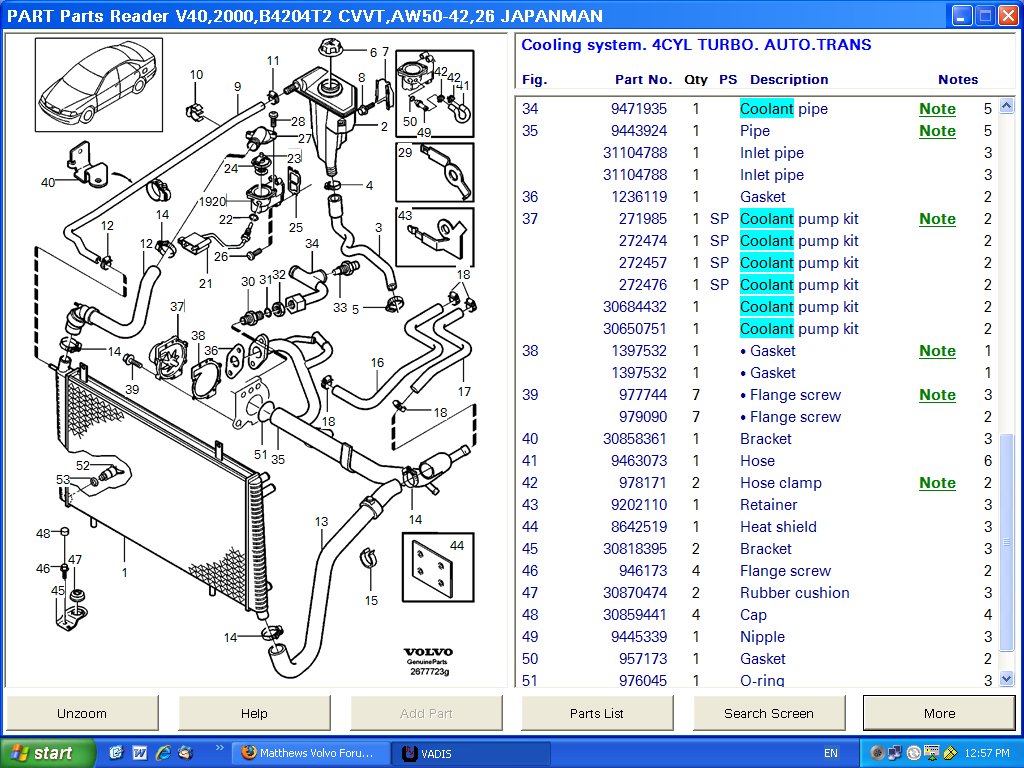The image size is (1024, 768).
Task: Switch to the VADIS taskbar window
Action: 466,751
